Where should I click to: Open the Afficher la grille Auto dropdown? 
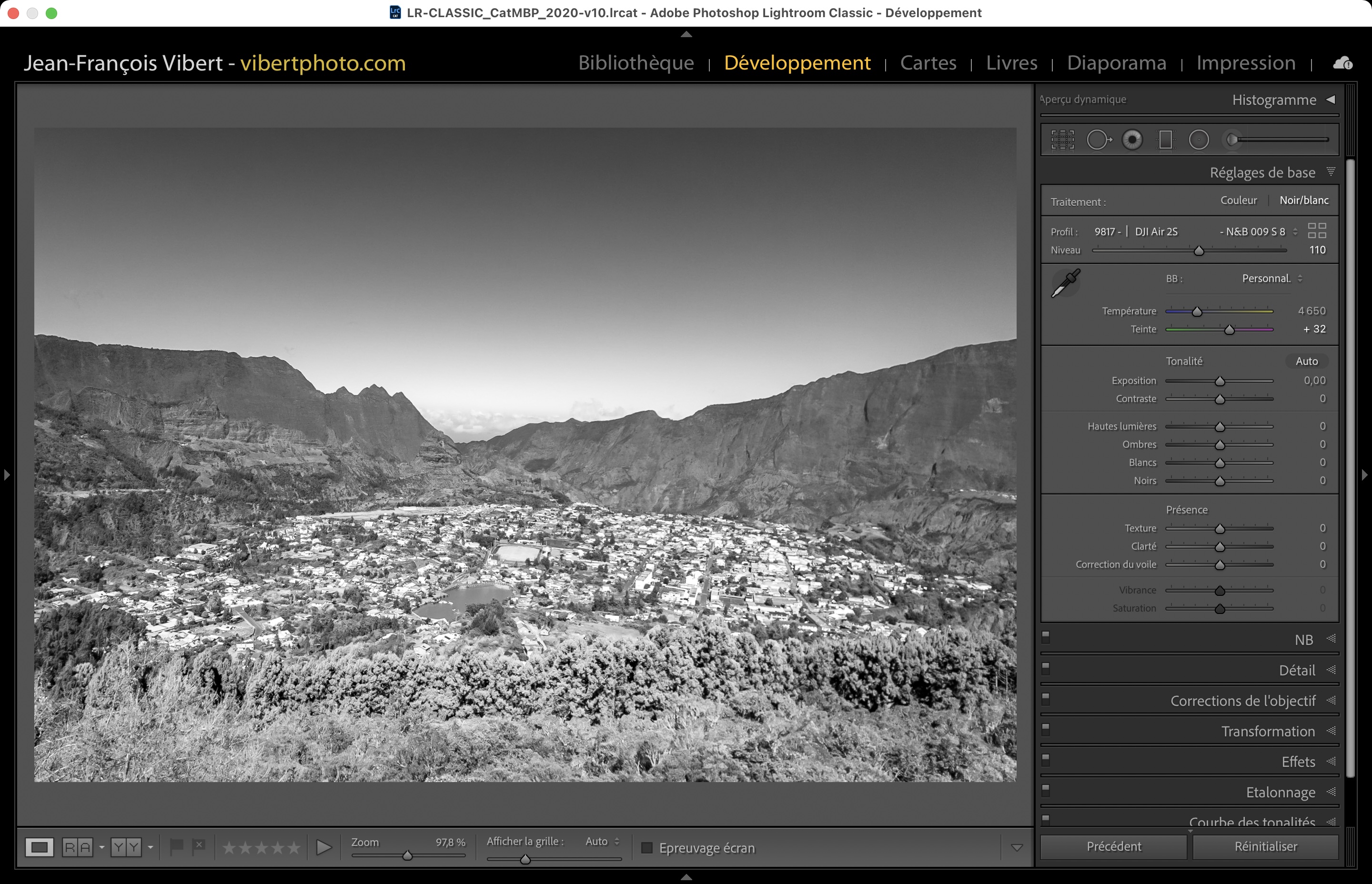click(x=602, y=842)
